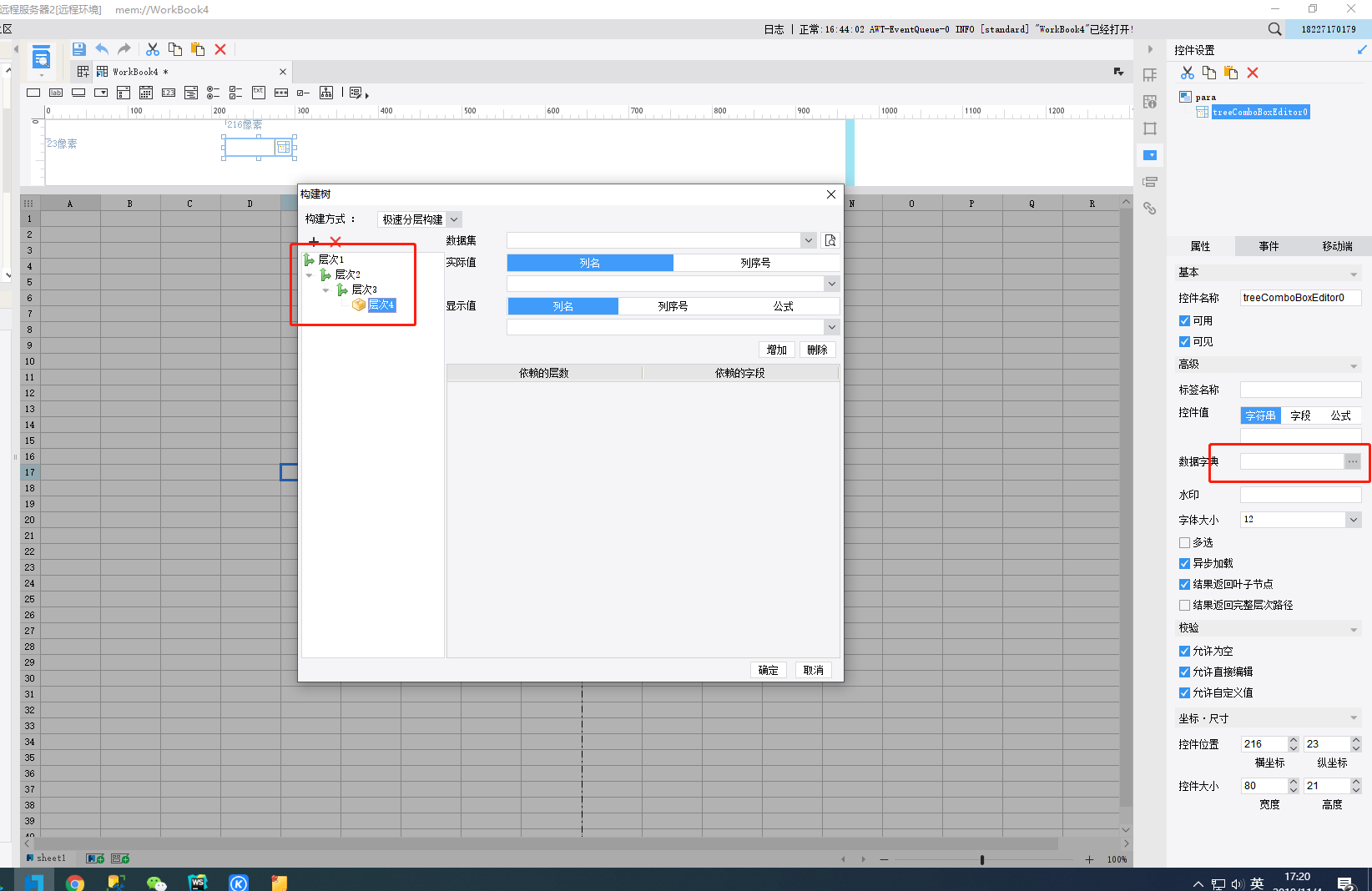Image resolution: width=1372 pixels, height=891 pixels.
Task: Click the red delete X in 控件设置 panel
Action: 1253,73
